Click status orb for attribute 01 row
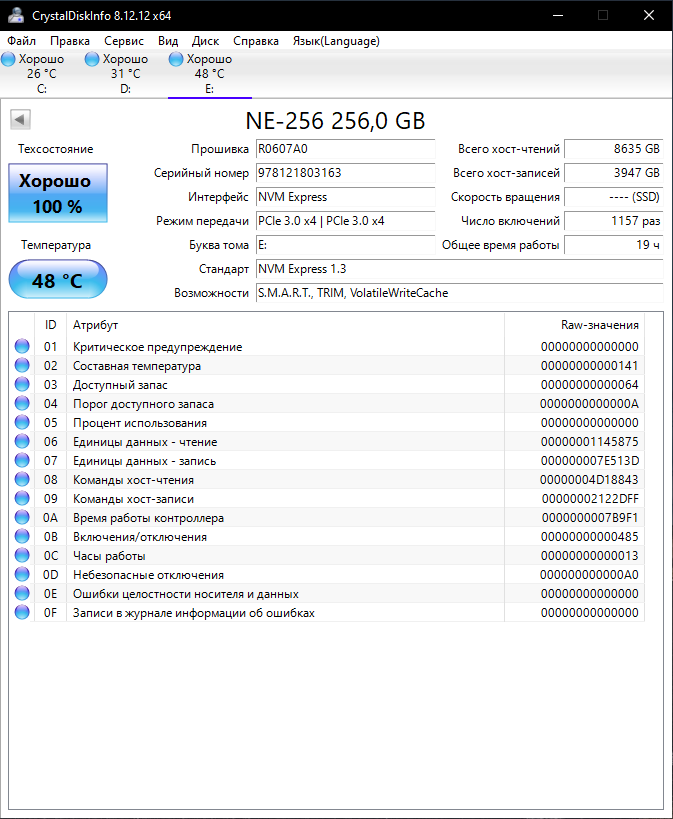673x819 pixels. 22,346
